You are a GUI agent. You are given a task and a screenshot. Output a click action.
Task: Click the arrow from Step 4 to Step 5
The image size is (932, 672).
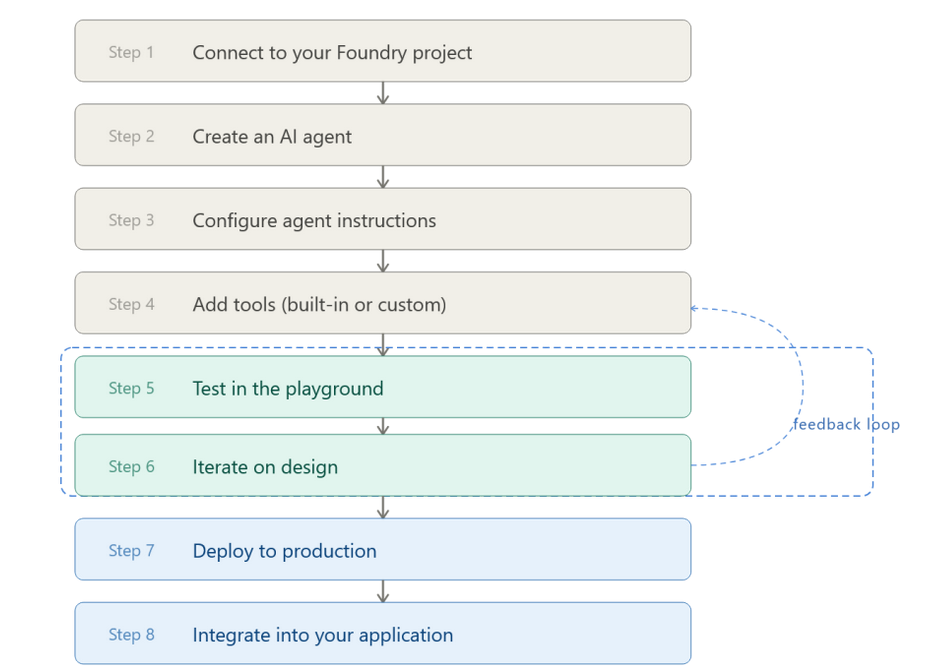[x=383, y=345]
